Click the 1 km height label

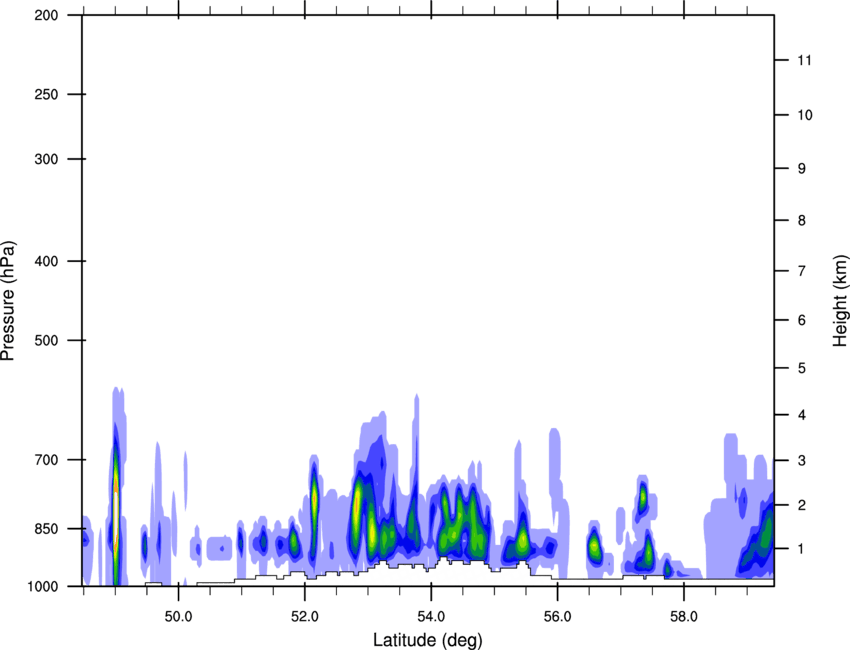tap(802, 549)
